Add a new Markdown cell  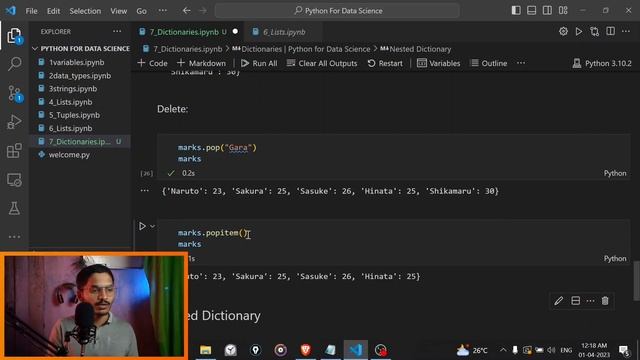[201, 63]
